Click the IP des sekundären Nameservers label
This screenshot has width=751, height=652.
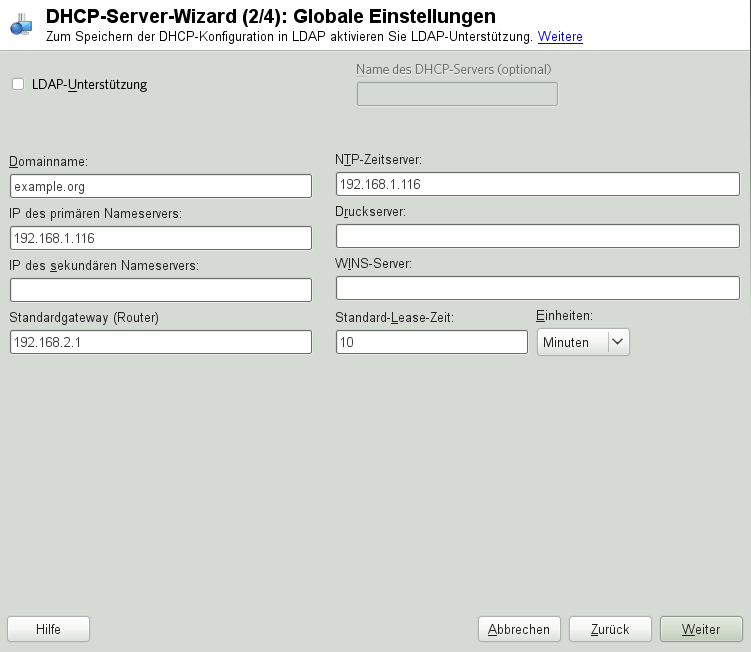click(104, 265)
